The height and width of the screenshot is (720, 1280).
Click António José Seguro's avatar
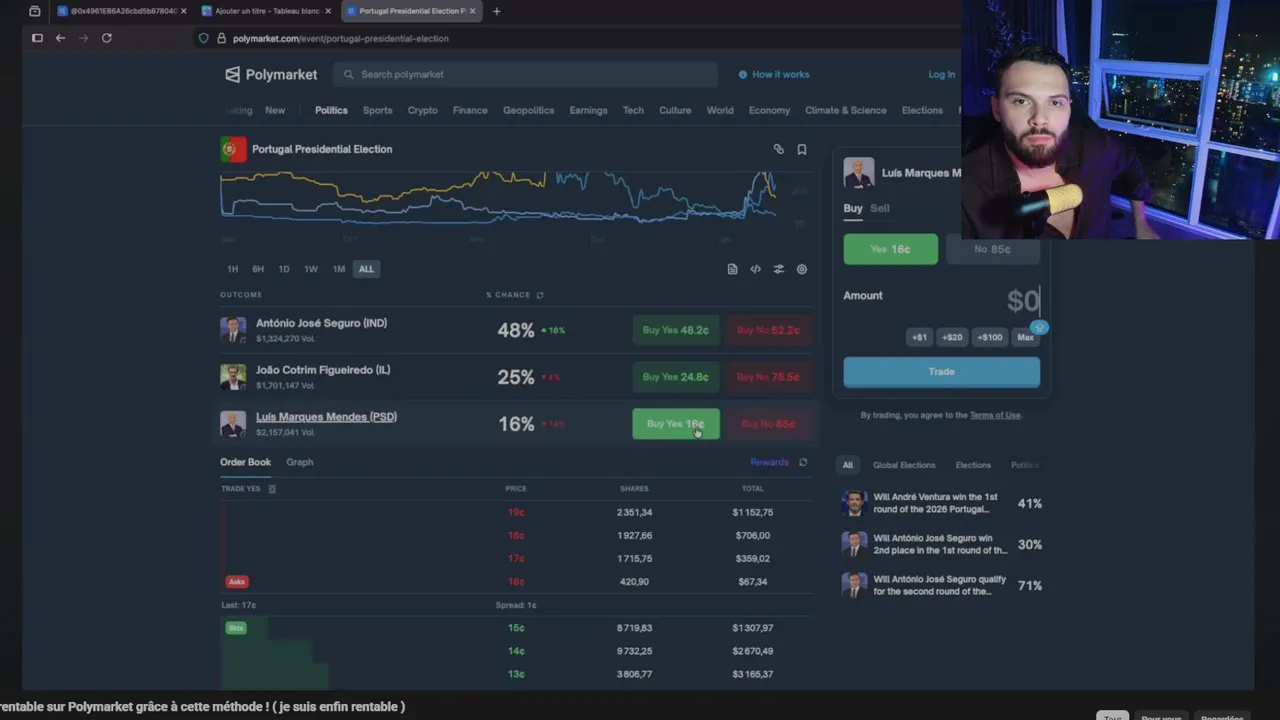[x=233, y=330]
